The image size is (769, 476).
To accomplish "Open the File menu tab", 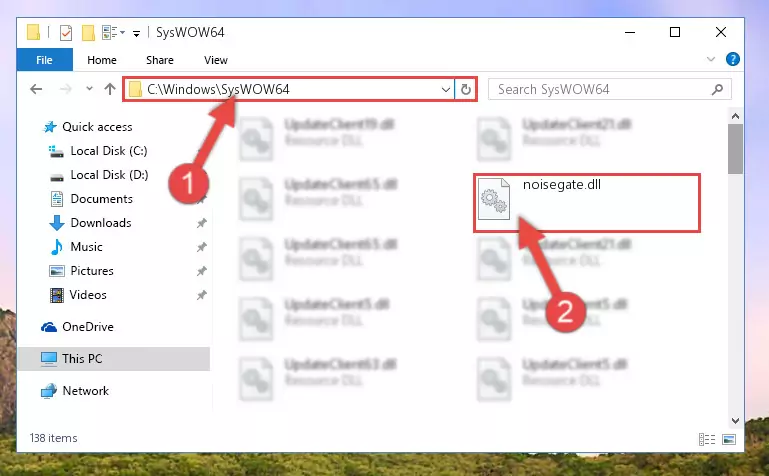I will tap(45, 60).
